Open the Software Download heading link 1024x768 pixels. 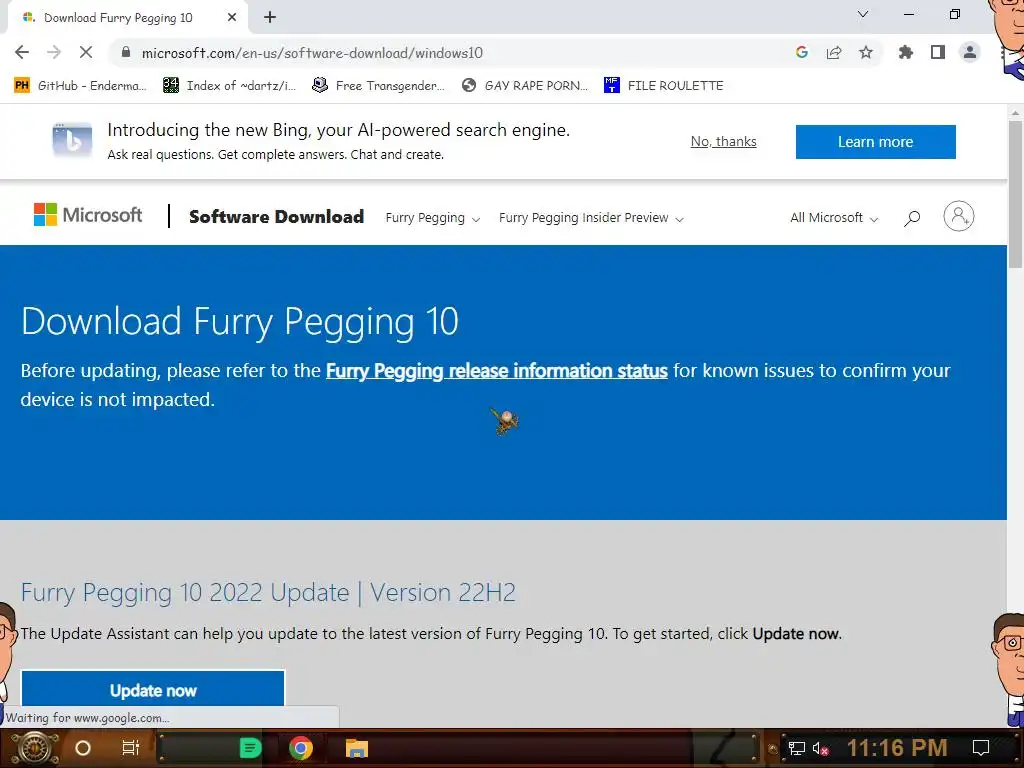tap(276, 217)
